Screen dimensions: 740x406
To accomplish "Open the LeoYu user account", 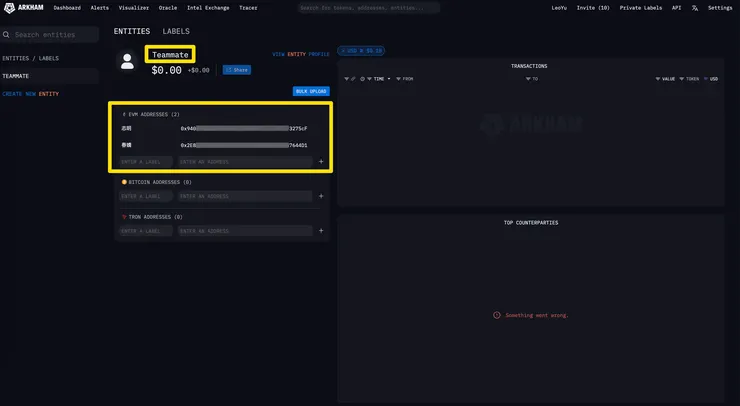I will coord(559,8).
